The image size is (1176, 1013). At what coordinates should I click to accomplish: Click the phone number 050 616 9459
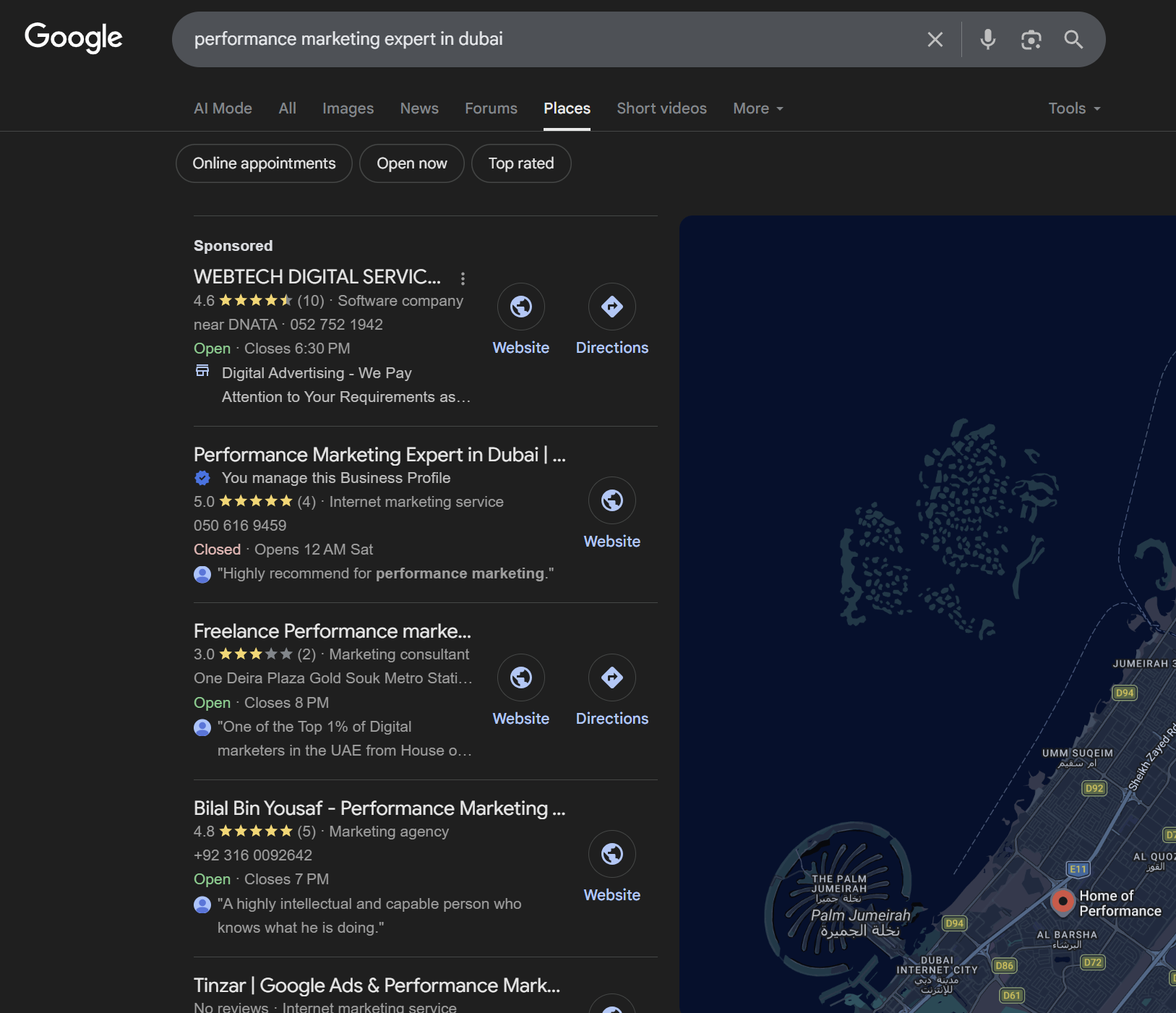[x=240, y=526]
